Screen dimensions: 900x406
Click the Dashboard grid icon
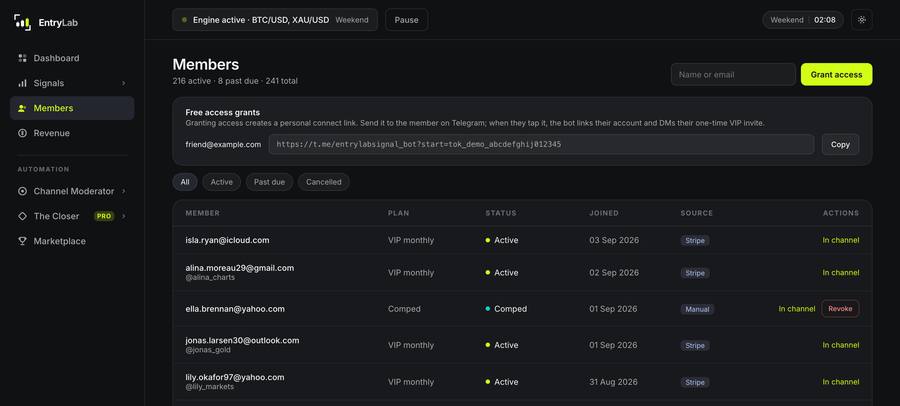tap(22, 58)
